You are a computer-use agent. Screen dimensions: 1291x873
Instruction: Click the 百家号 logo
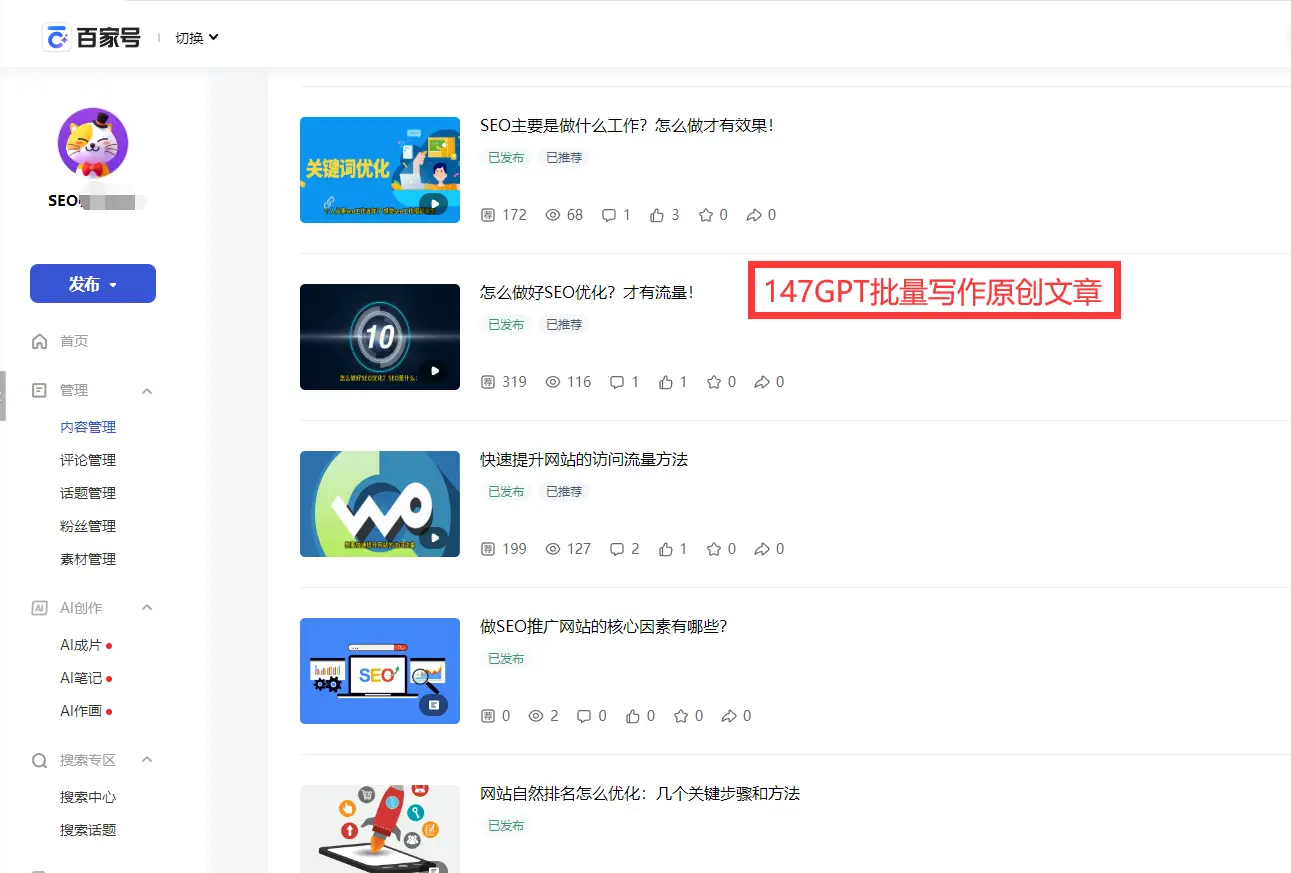(x=92, y=36)
